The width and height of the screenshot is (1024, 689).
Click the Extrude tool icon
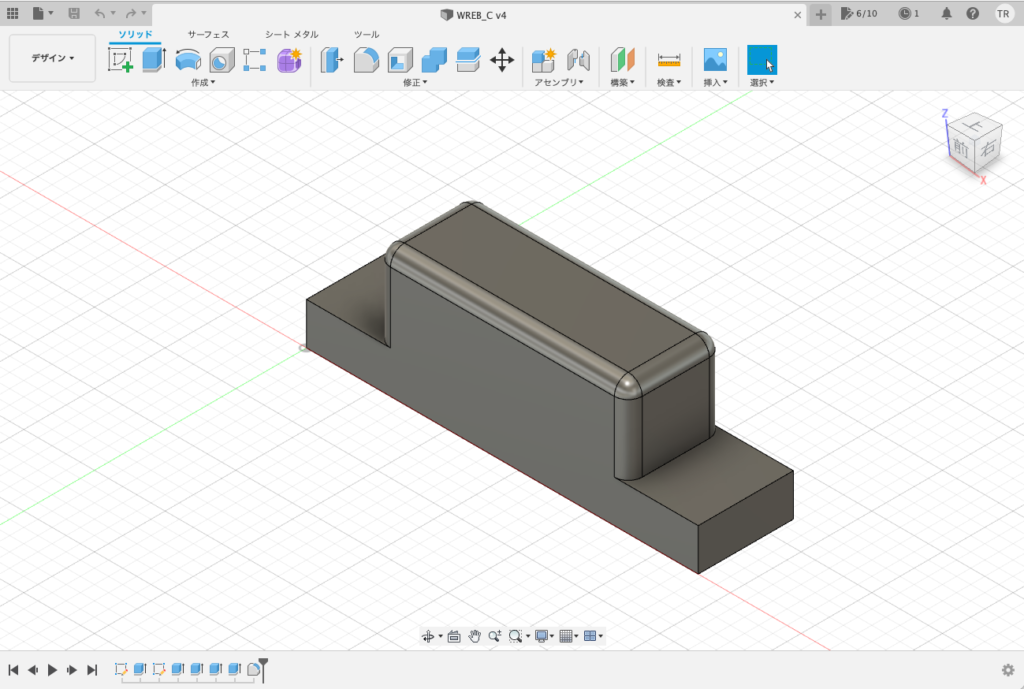pos(153,60)
